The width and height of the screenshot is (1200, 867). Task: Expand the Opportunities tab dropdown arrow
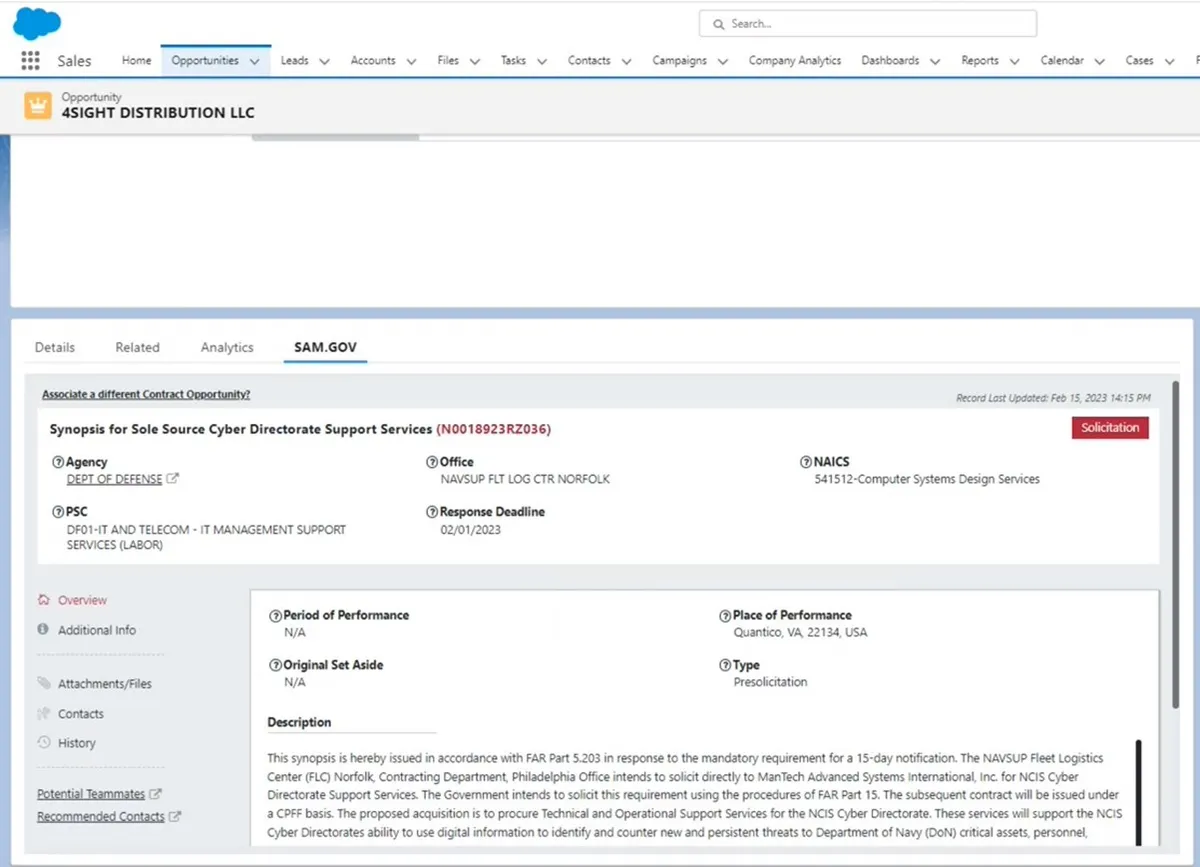tap(255, 61)
